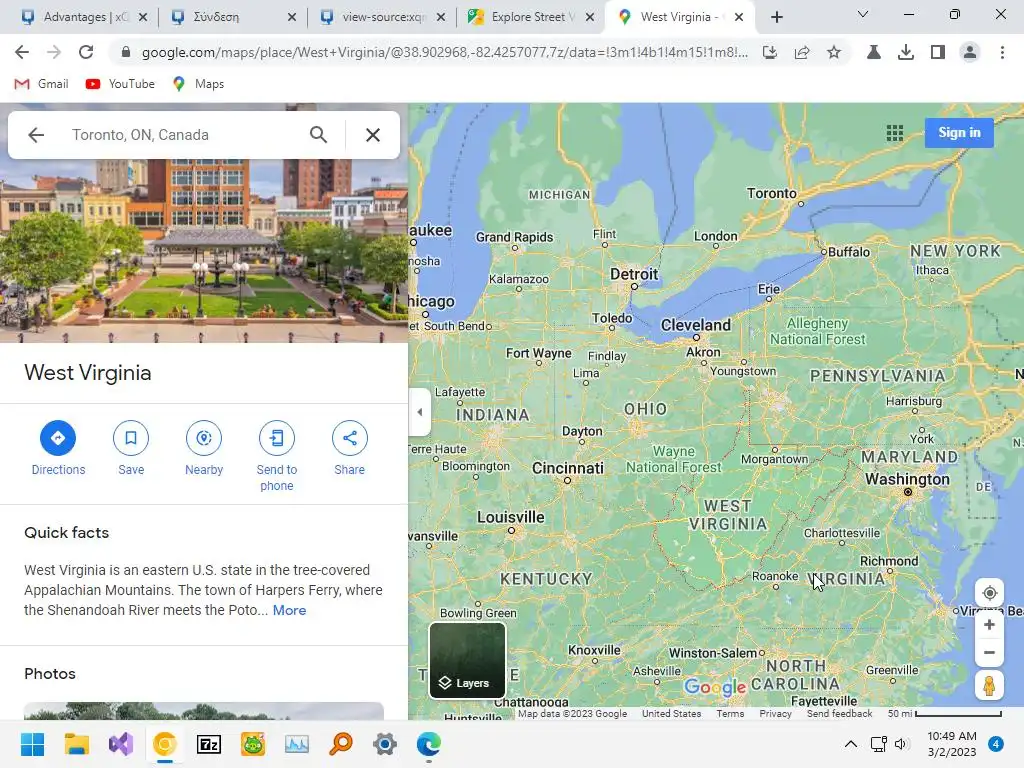Open the browser downloads icon
This screenshot has height=768, width=1024.
pyautogui.click(x=905, y=52)
